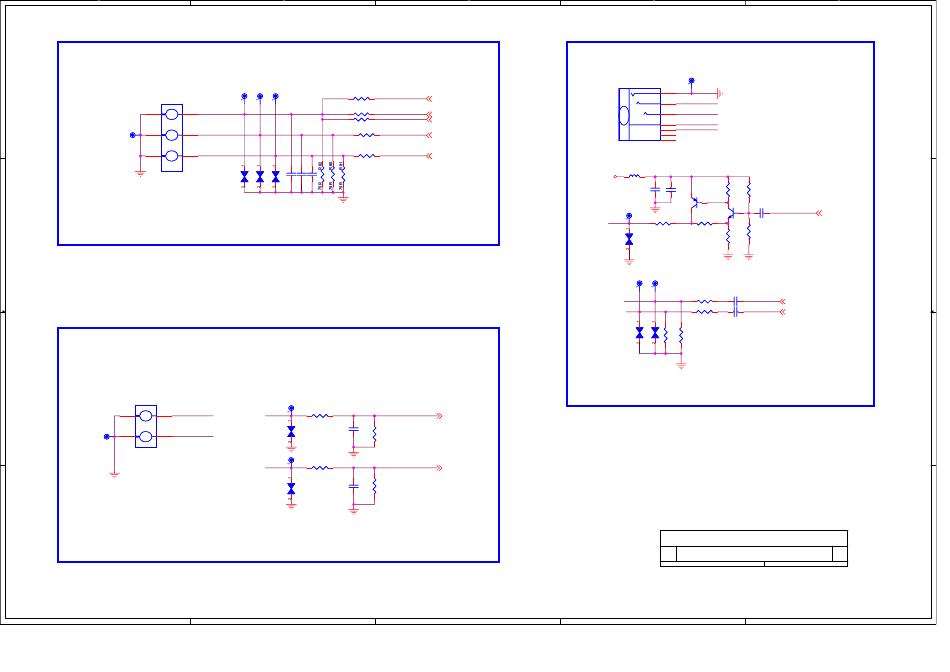Click off-page connector of upper RC filter

coord(439,416)
